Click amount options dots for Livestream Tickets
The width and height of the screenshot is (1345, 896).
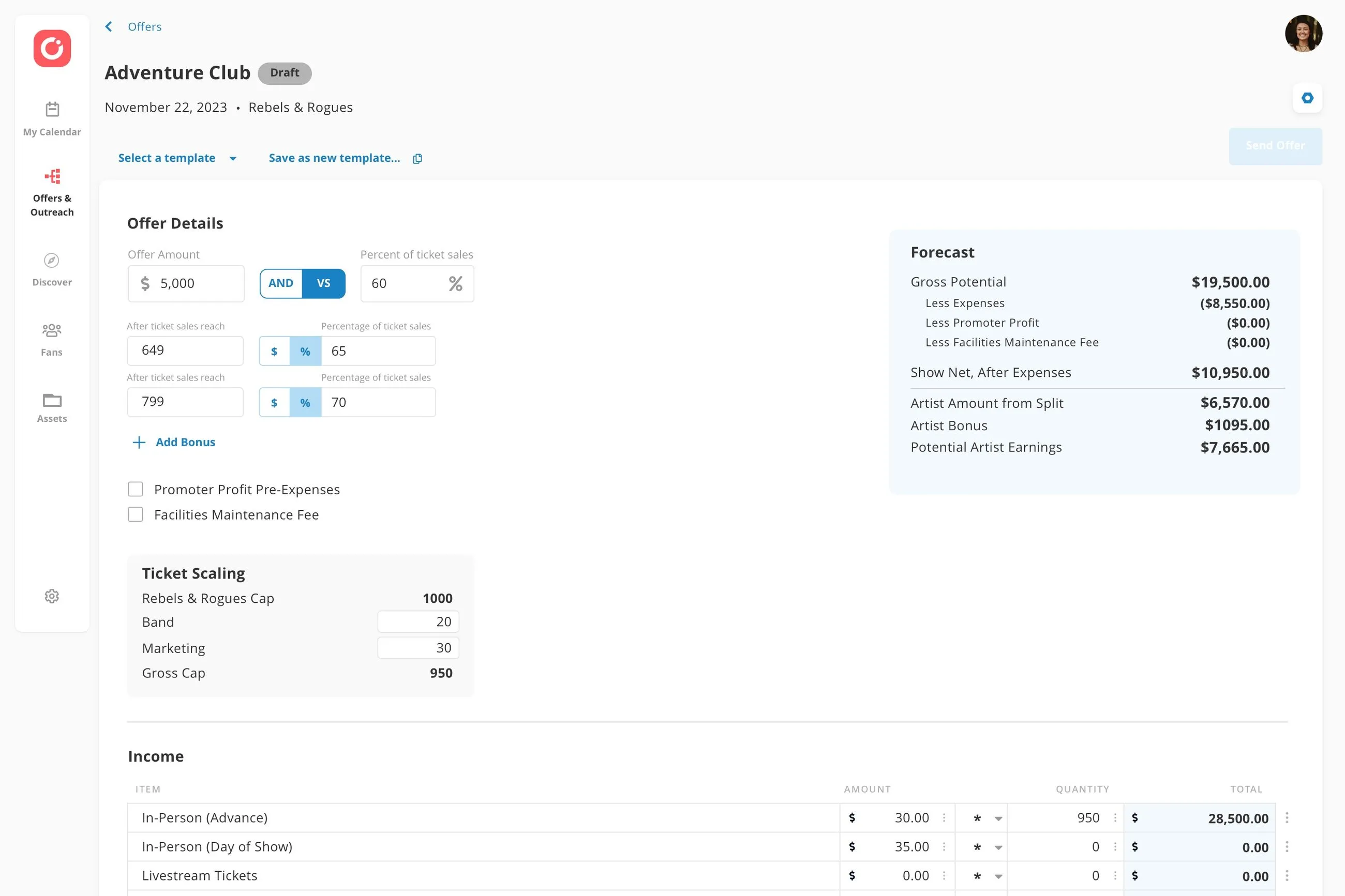(944, 876)
